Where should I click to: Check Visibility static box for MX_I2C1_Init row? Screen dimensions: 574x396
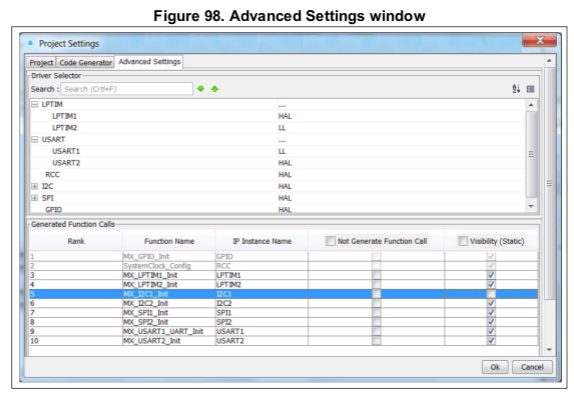pos(491,294)
